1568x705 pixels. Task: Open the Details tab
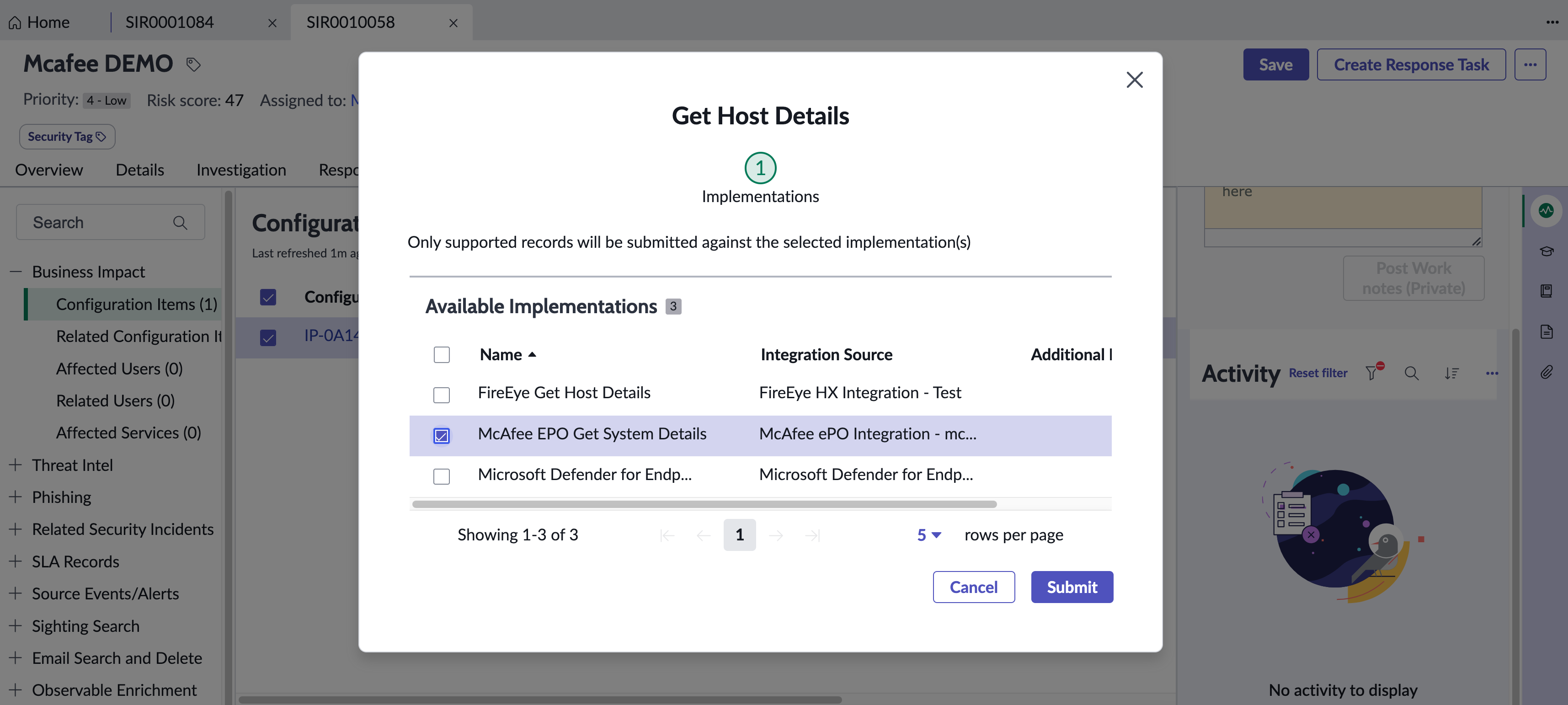pos(140,170)
